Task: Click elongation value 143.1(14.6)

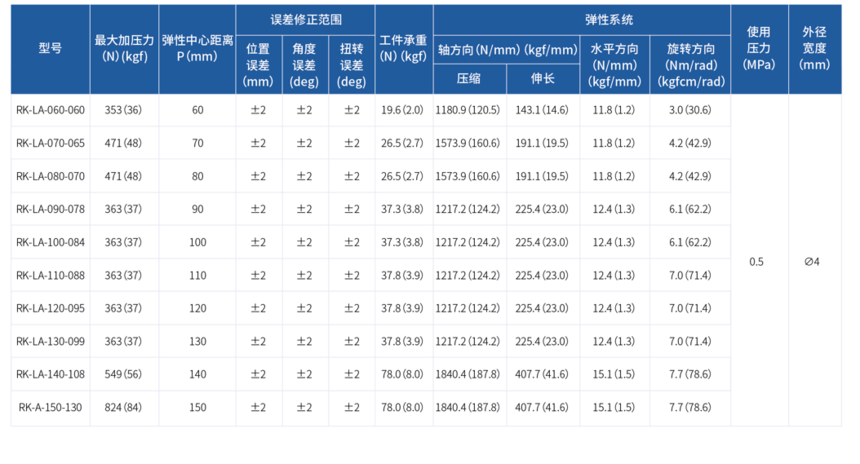Action: click(x=542, y=110)
